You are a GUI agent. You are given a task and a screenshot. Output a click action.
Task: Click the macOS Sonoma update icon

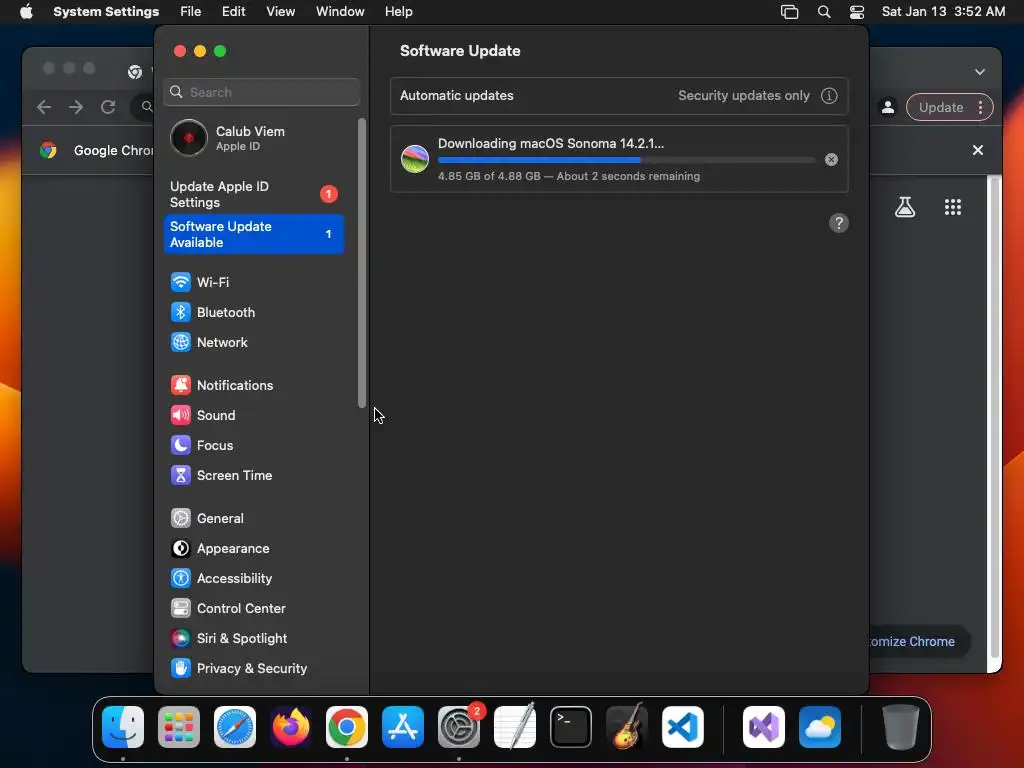tap(415, 159)
